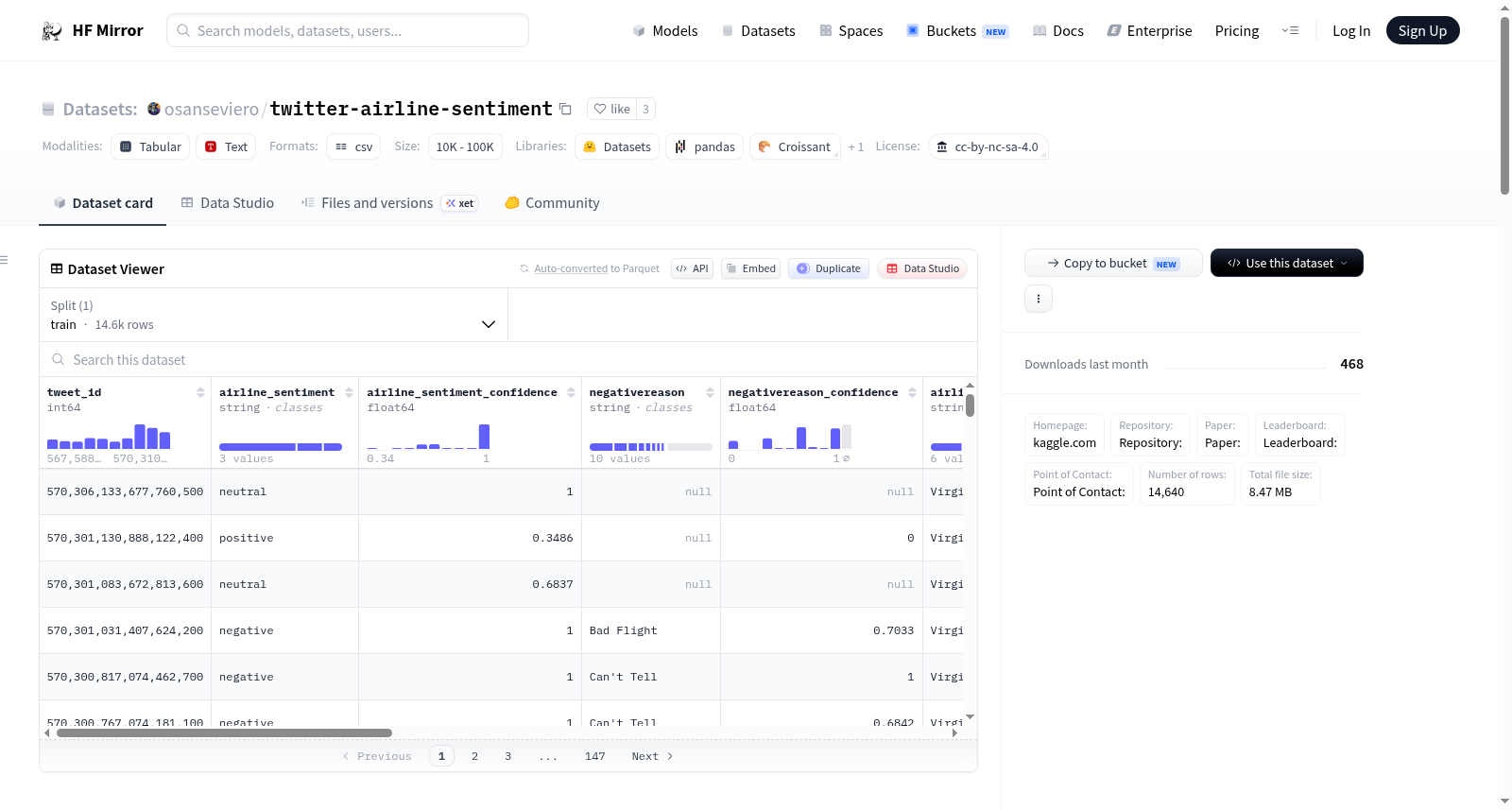Expand the navigation more menu
This screenshot has height=810, width=1512.
(1290, 30)
